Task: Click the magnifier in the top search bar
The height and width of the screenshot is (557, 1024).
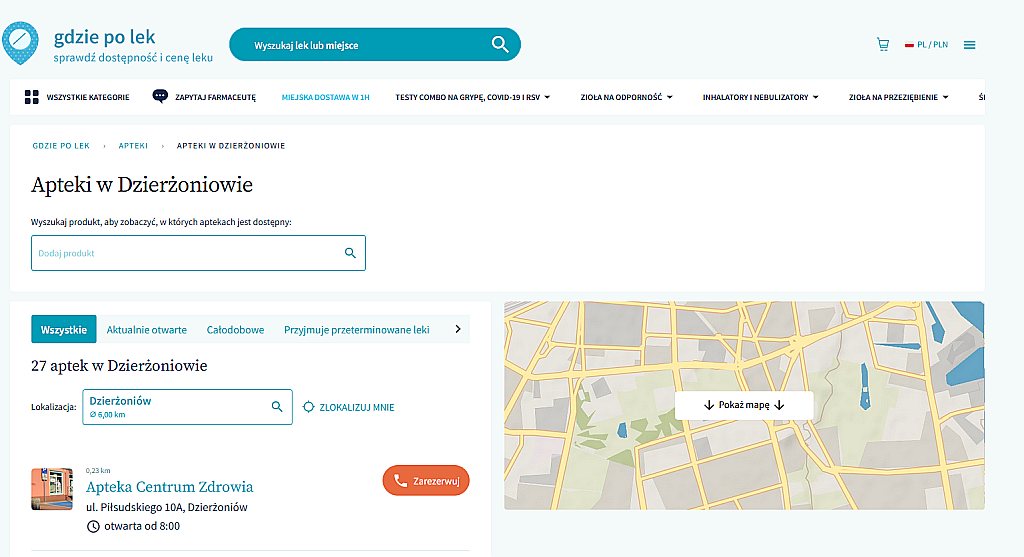Action: 500,44
